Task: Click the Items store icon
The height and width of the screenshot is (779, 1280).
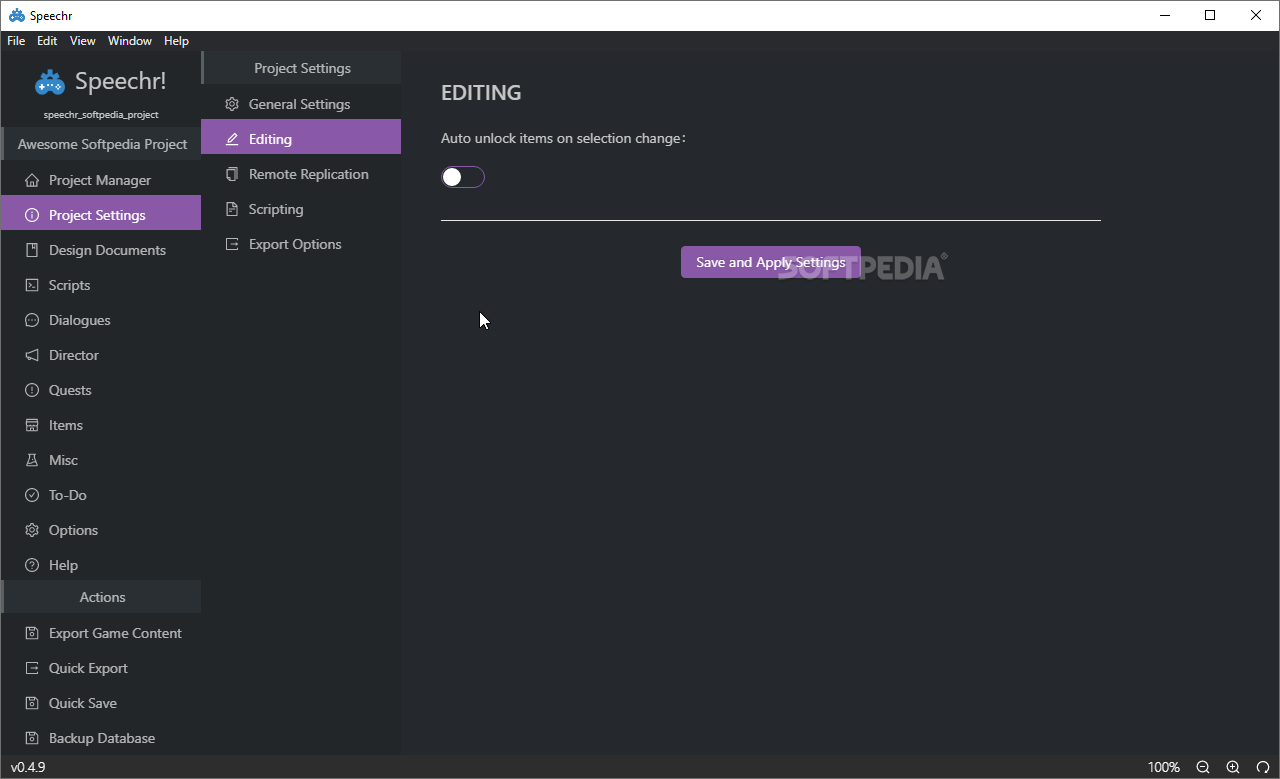Action: point(31,425)
